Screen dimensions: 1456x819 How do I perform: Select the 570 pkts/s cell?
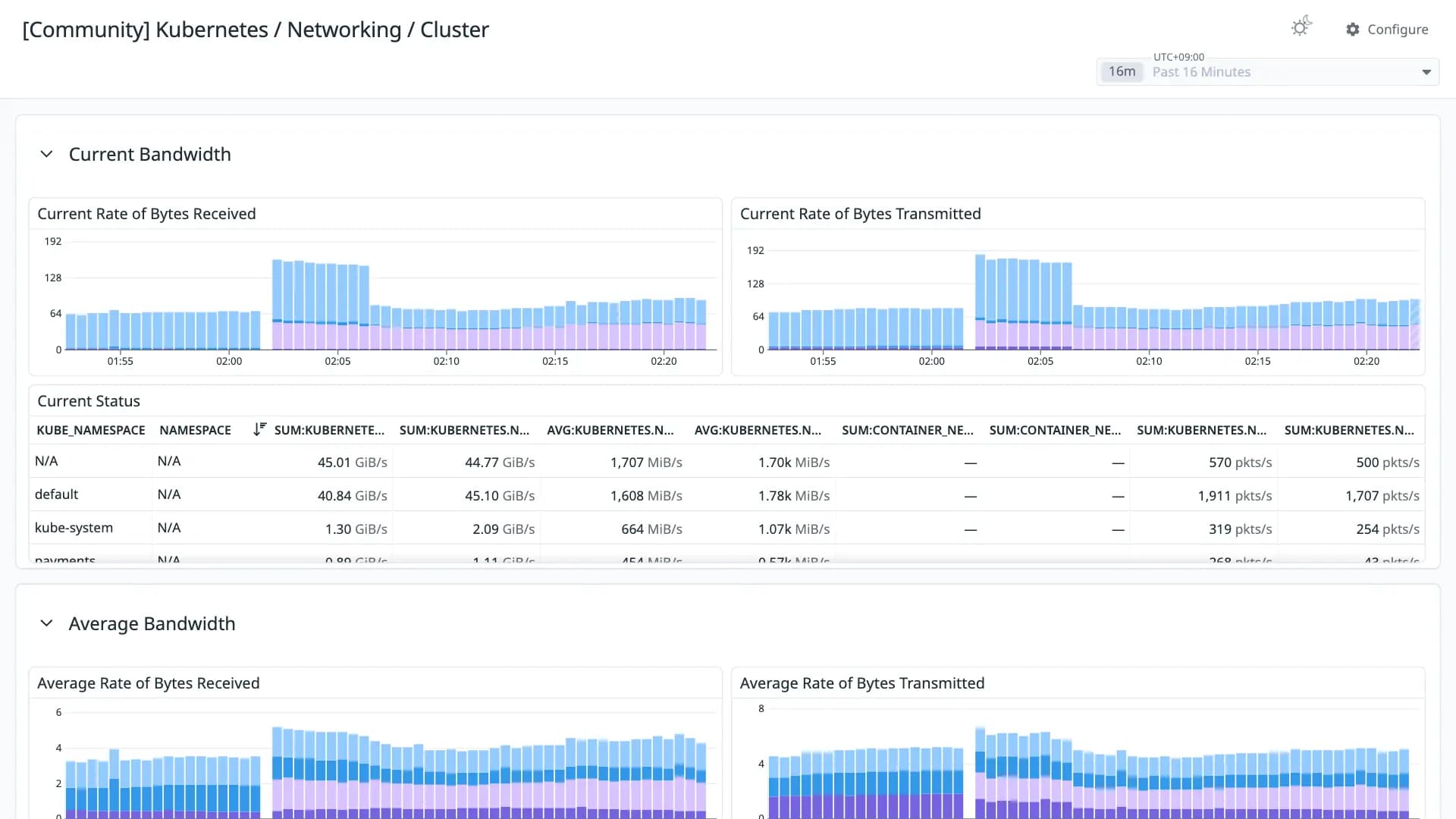click(1240, 463)
